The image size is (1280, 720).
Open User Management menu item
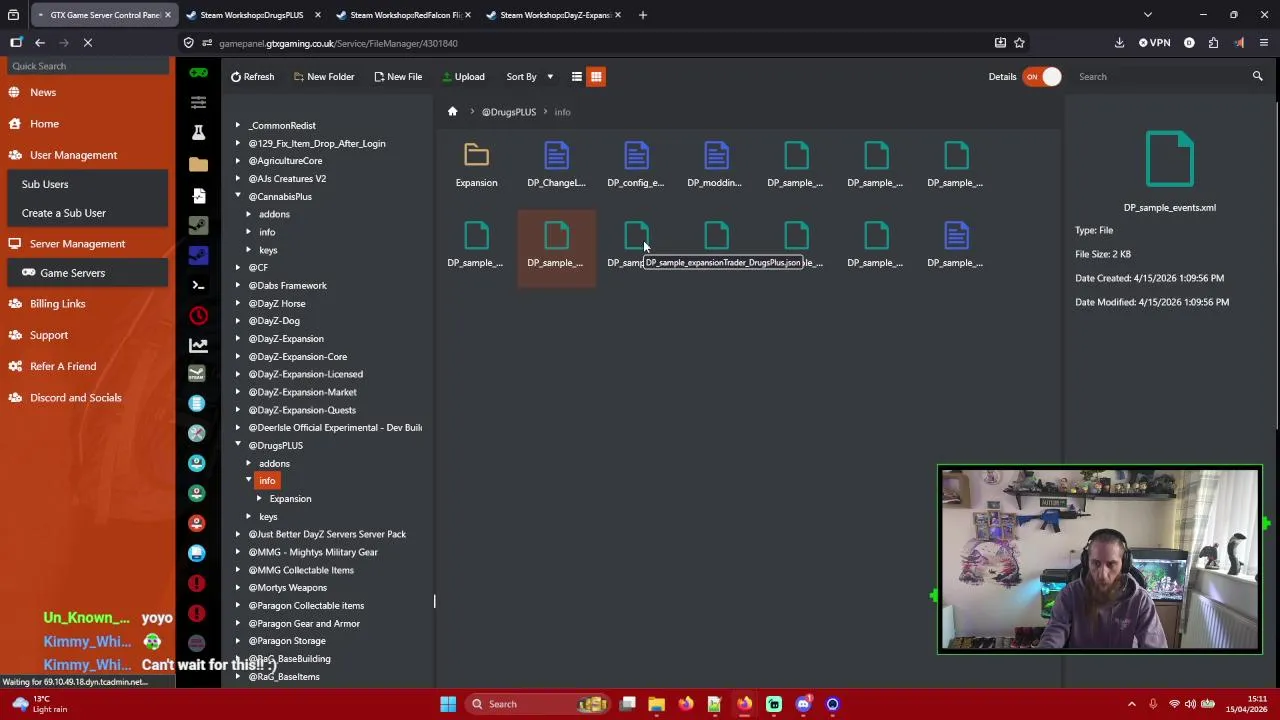coord(73,155)
